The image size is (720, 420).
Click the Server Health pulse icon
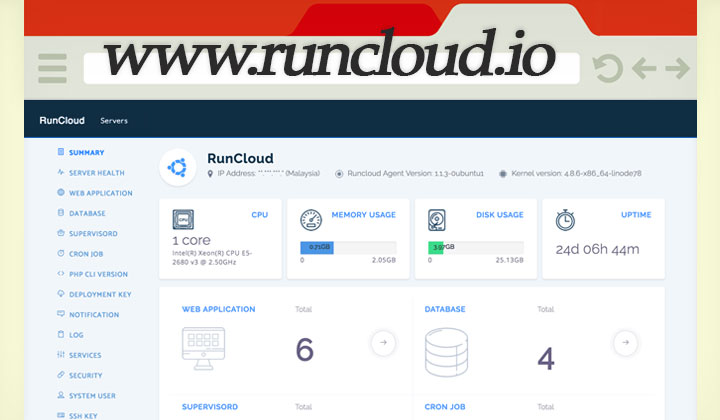coord(61,172)
